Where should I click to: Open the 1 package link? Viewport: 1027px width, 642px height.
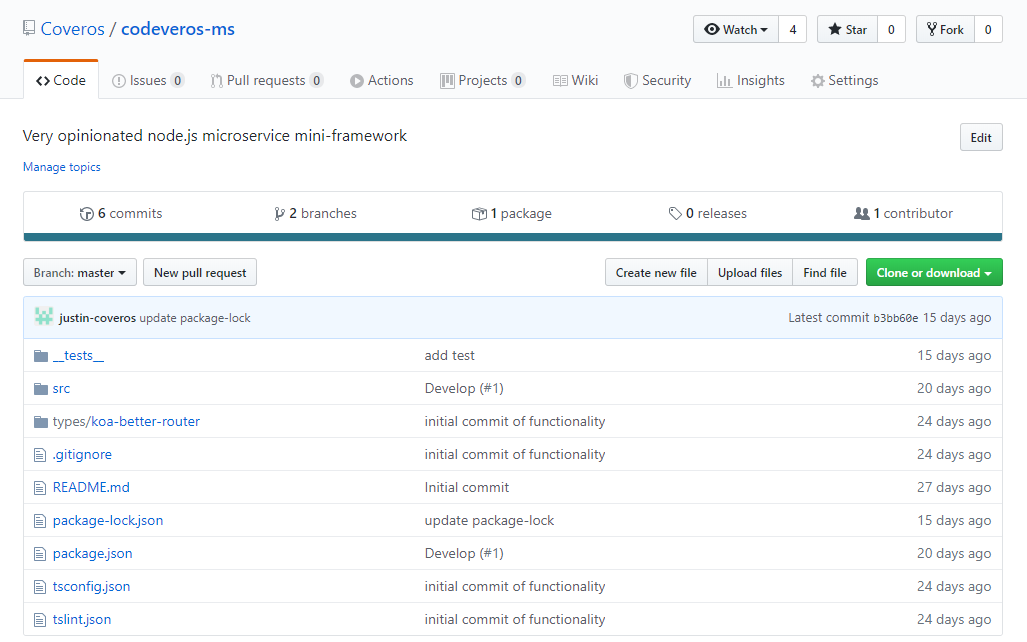[512, 214]
